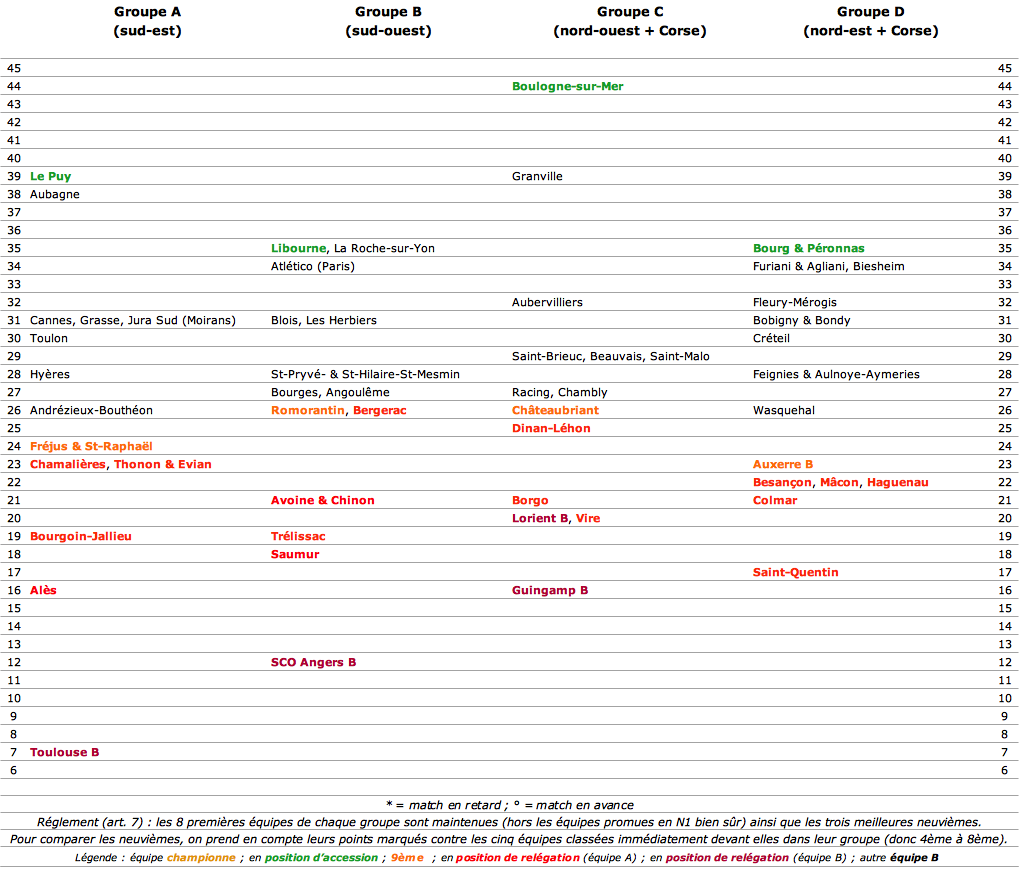Select Lorient B in Groupe C
The width and height of the screenshot is (1024, 885).
[540, 519]
